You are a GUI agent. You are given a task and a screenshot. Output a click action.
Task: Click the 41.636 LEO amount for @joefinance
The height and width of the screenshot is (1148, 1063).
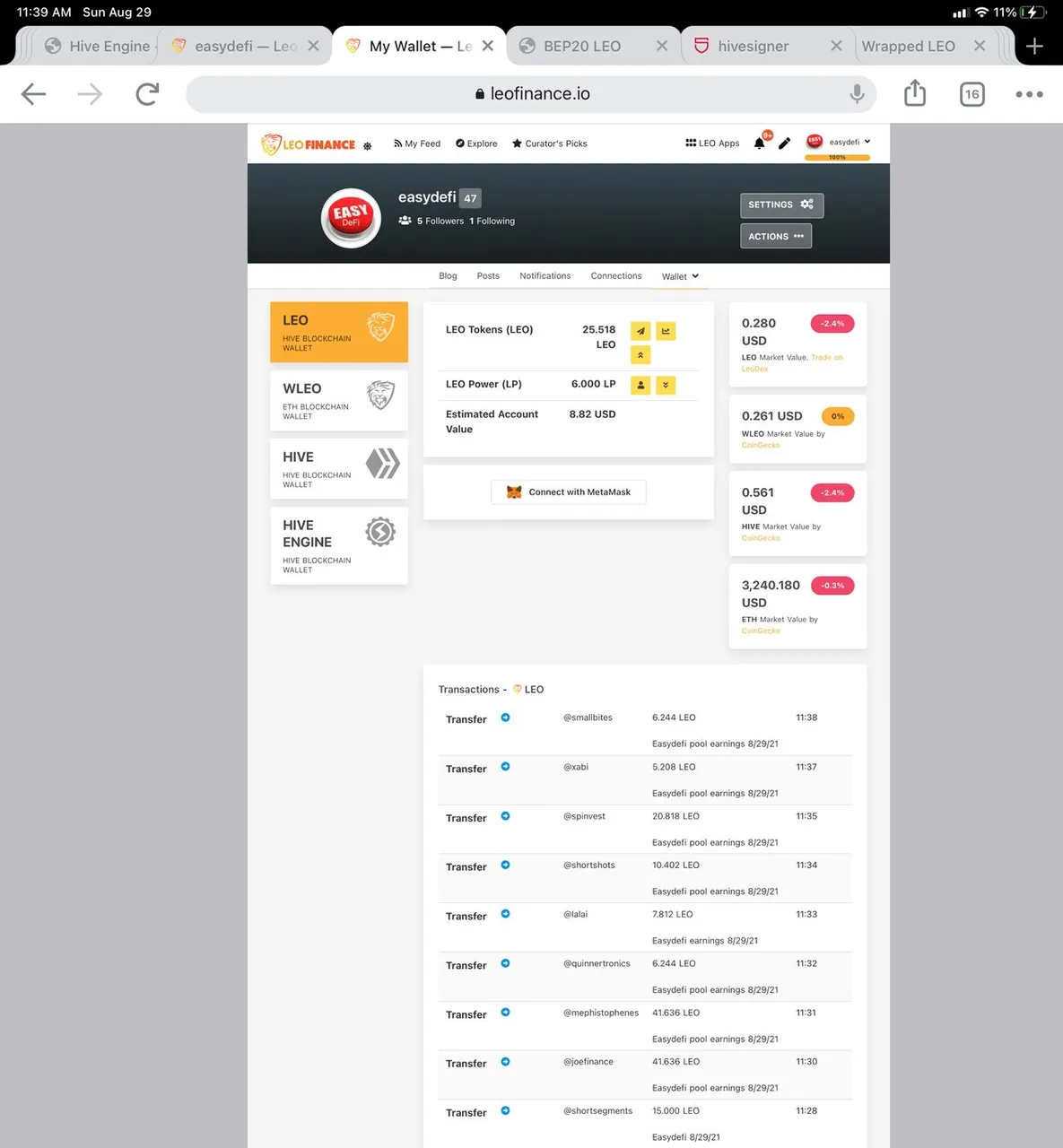tap(675, 1062)
